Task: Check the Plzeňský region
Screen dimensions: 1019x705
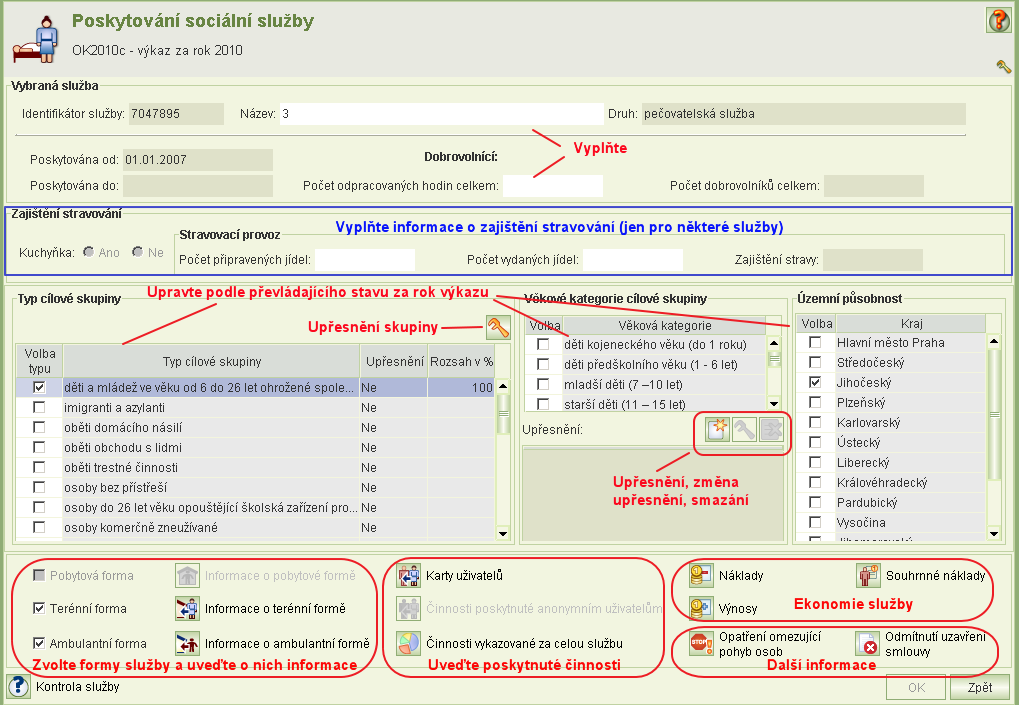Action: tap(815, 402)
